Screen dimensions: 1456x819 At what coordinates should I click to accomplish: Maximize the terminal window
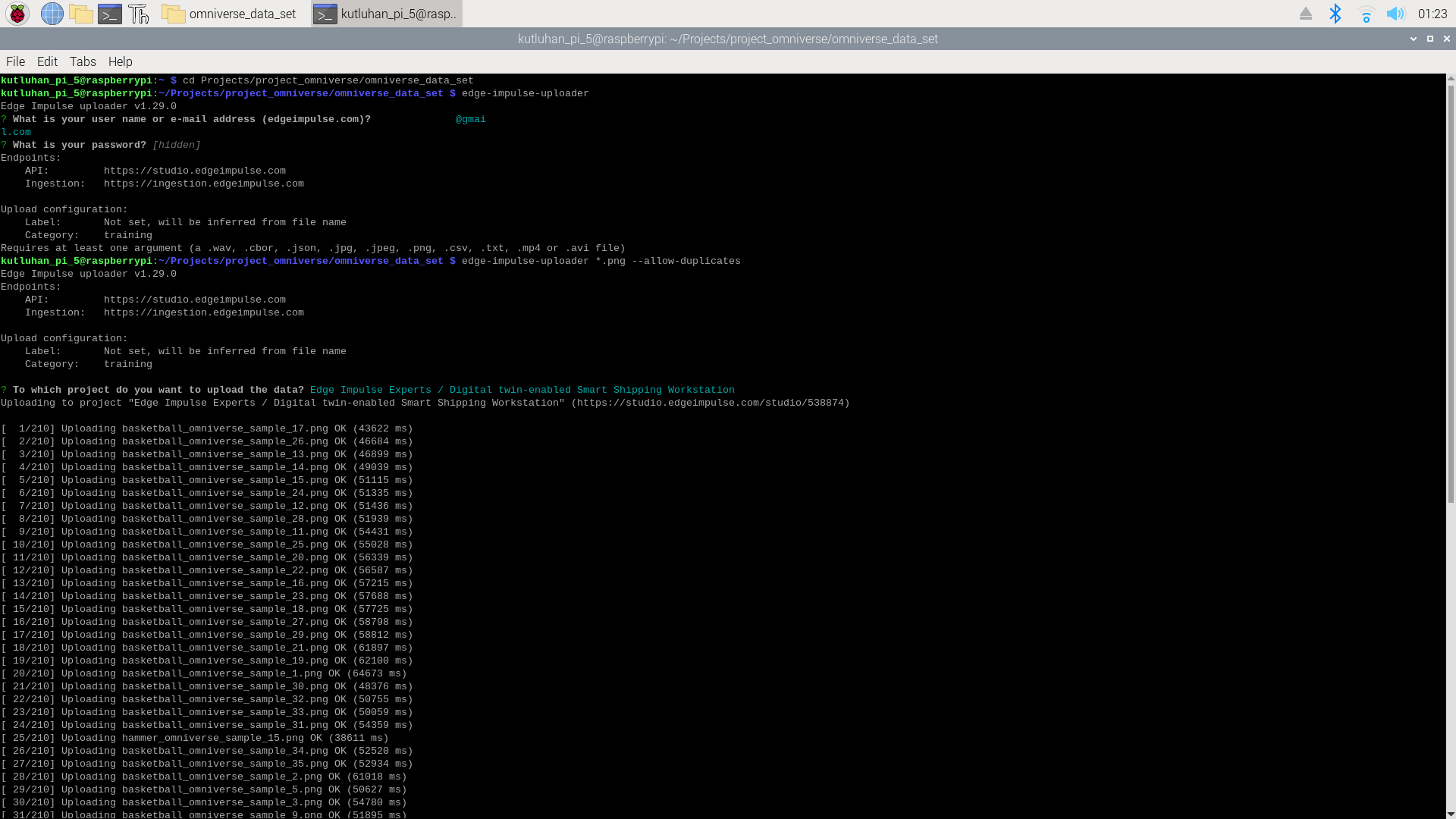click(x=1430, y=39)
